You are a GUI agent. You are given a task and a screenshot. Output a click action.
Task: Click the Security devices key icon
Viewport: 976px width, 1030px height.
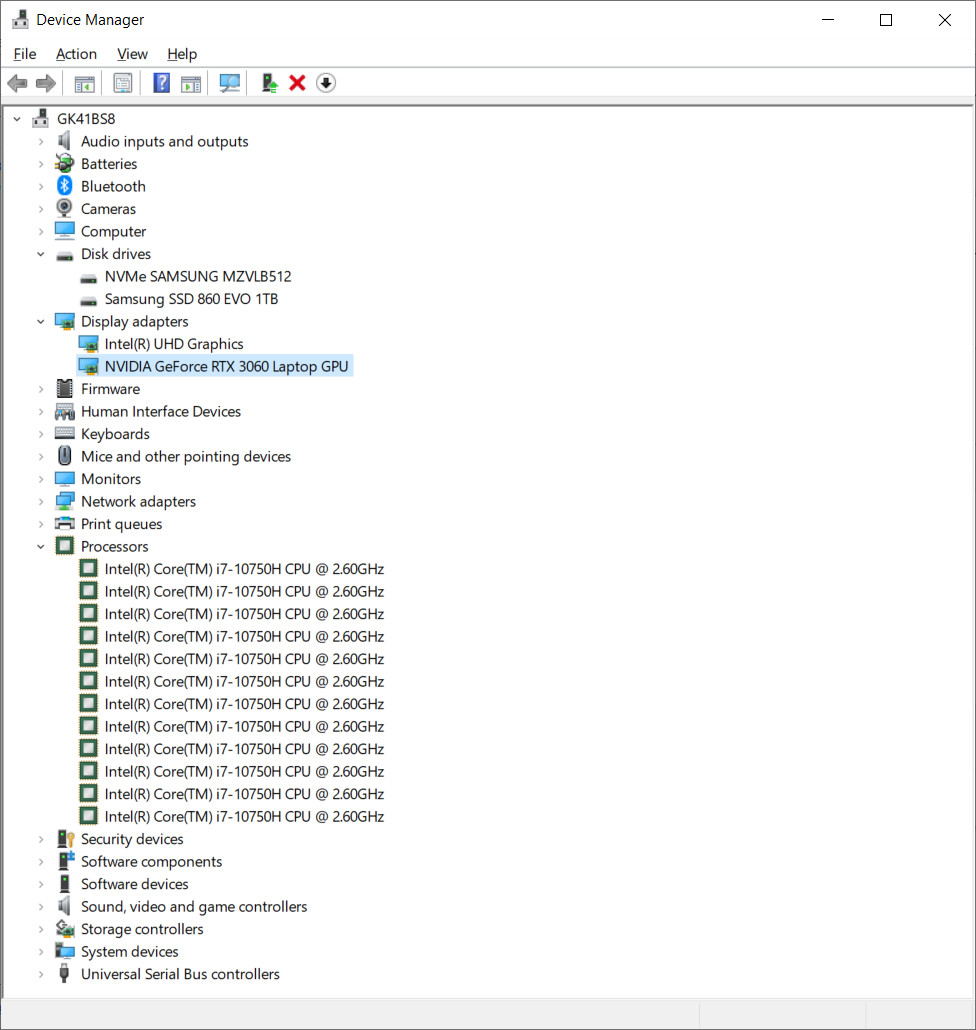click(x=65, y=839)
